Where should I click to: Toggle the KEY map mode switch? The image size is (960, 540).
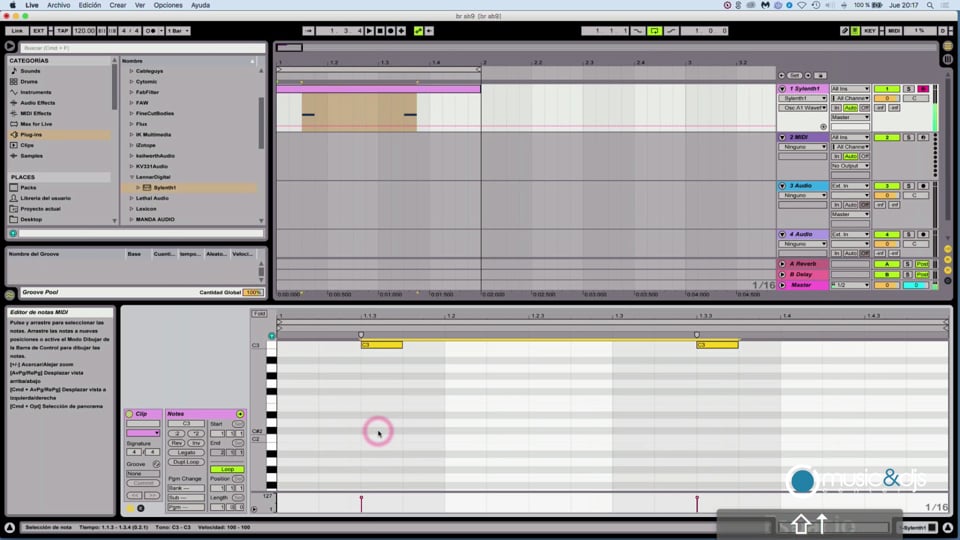click(869, 31)
